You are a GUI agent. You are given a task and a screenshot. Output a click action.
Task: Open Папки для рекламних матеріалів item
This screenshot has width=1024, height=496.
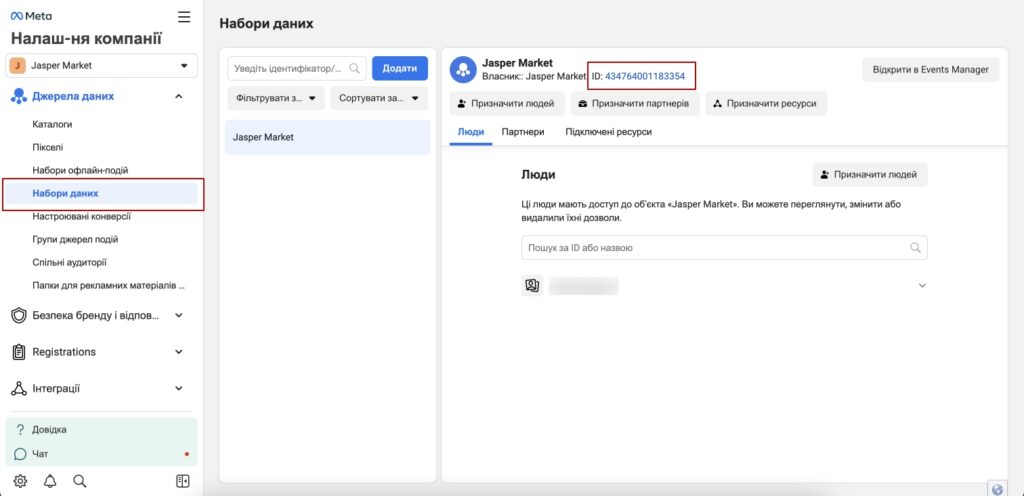pyautogui.click(x=109, y=286)
